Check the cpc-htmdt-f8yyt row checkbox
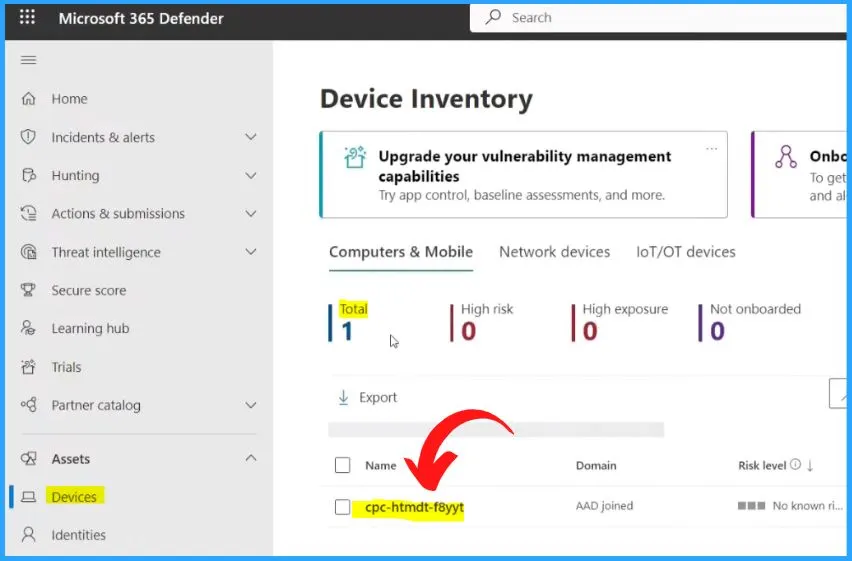This screenshot has height=561, width=852. (x=342, y=507)
